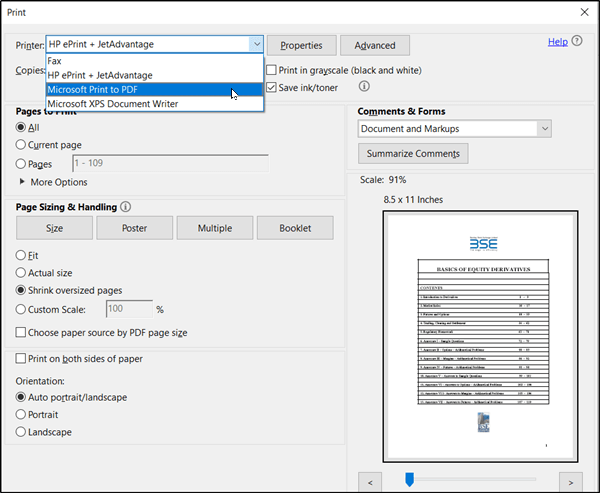
Task: Click the Pages range input field
Action: pyautogui.click(x=170, y=163)
